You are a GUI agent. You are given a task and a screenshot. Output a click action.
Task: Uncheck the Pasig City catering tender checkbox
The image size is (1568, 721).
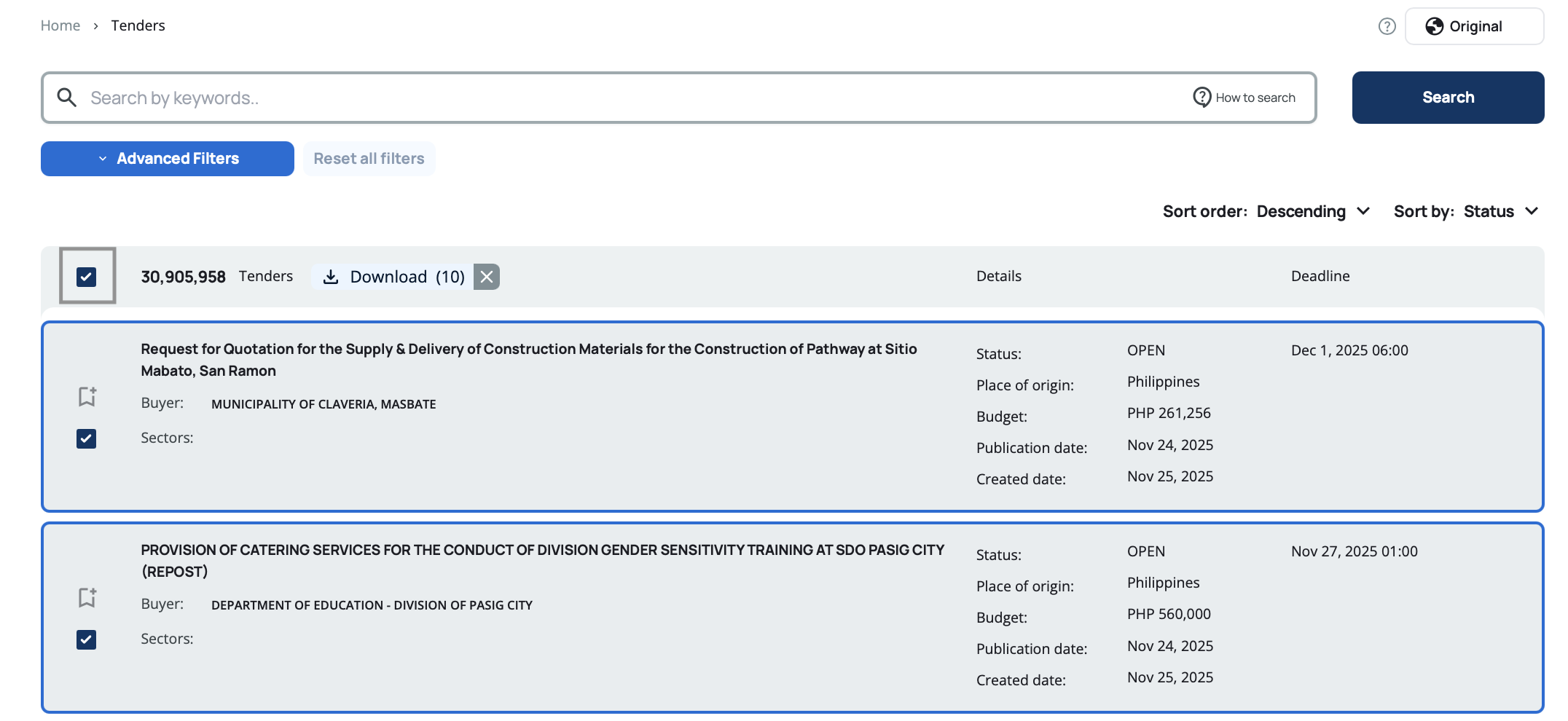87,639
